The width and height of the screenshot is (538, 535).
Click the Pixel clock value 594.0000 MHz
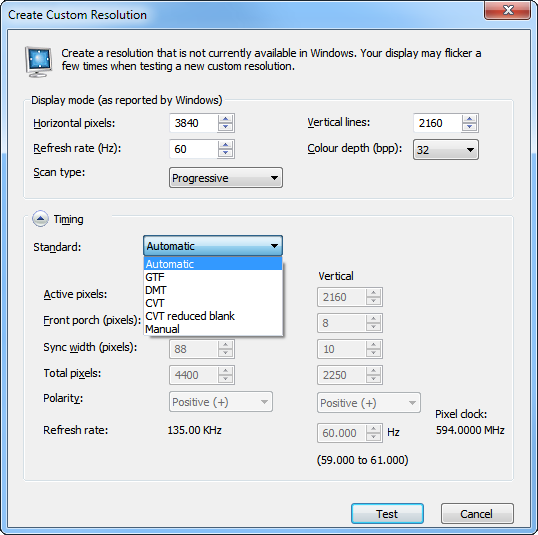470,430
